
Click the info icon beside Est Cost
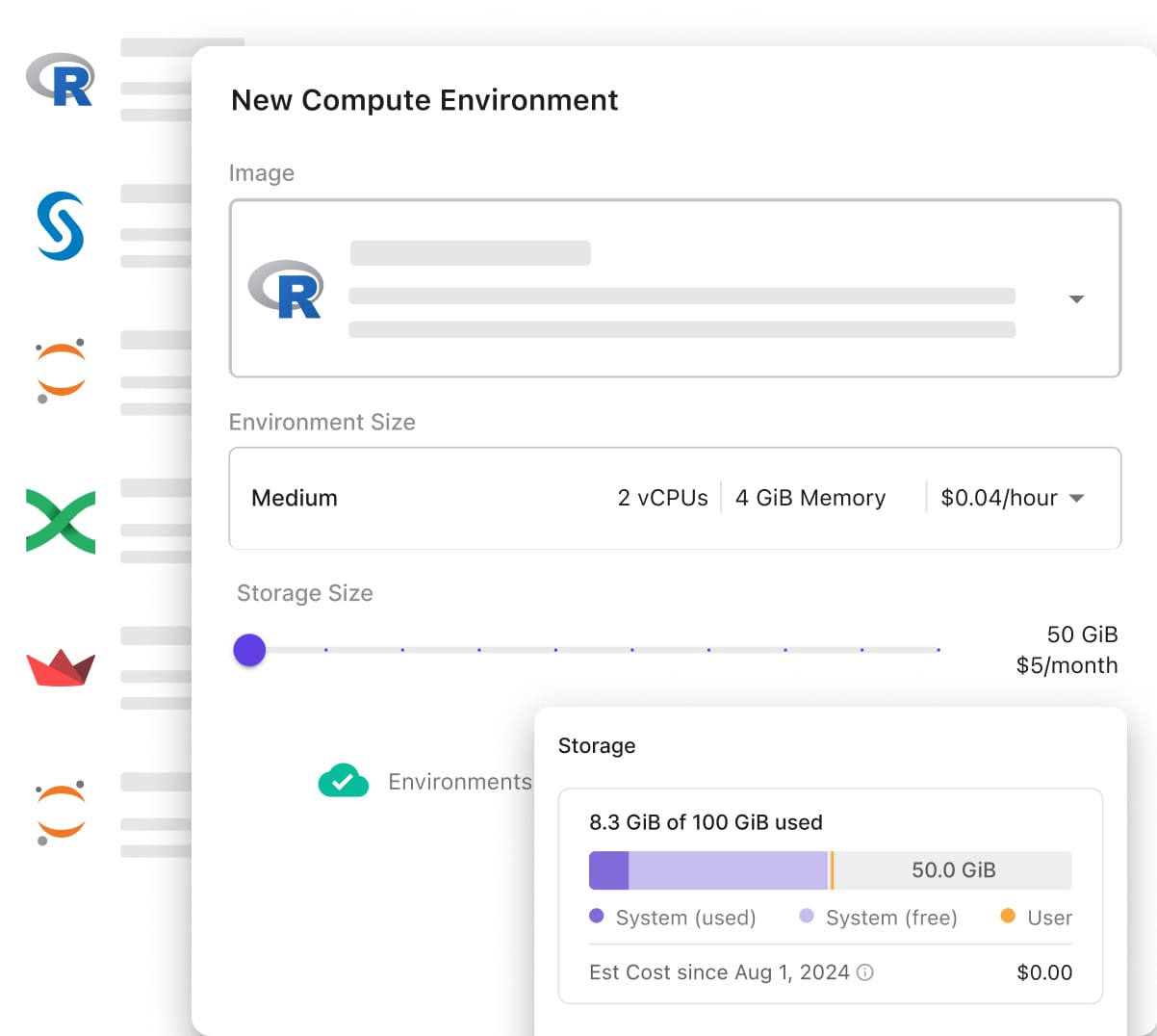pyautogui.click(x=865, y=972)
